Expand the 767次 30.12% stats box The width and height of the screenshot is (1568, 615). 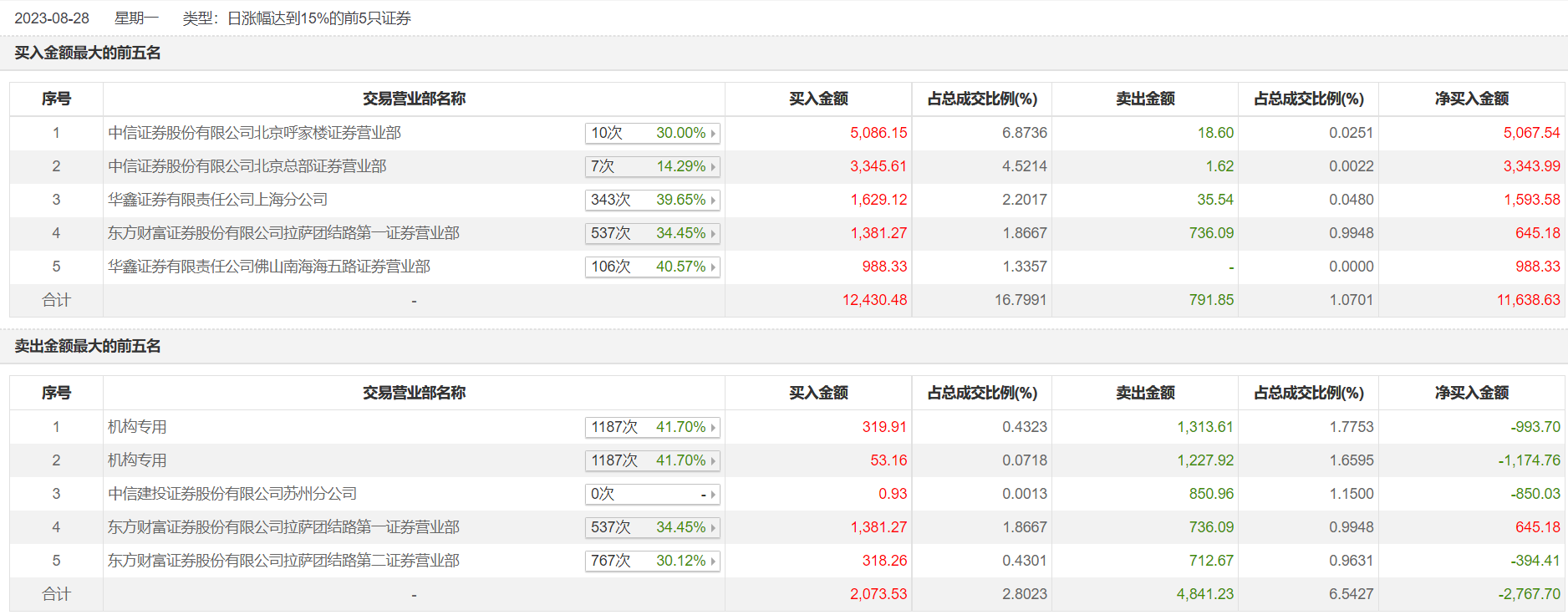pyautogui.click(x=652, y=561)
